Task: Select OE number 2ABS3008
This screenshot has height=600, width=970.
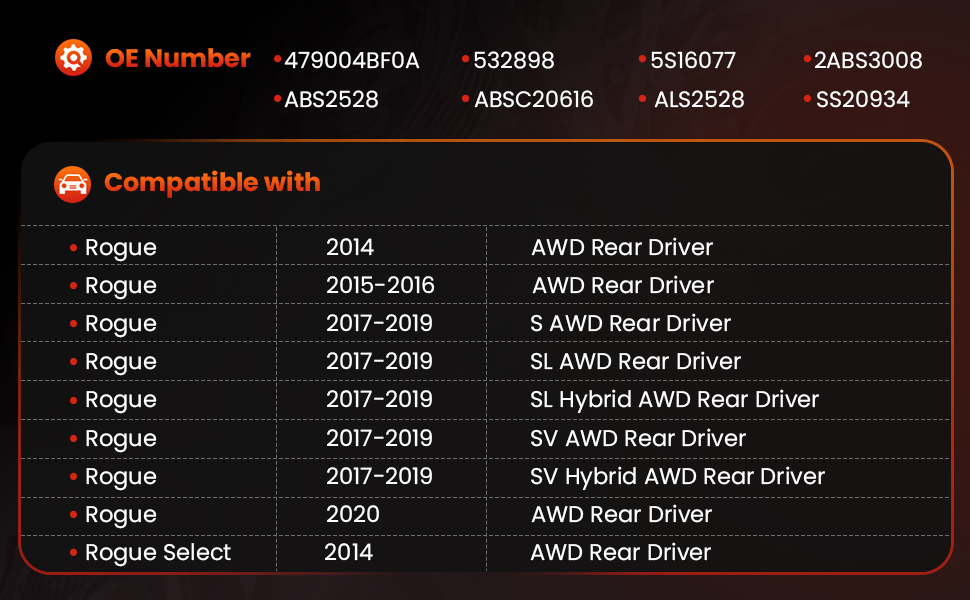Action: coord(868,61)
